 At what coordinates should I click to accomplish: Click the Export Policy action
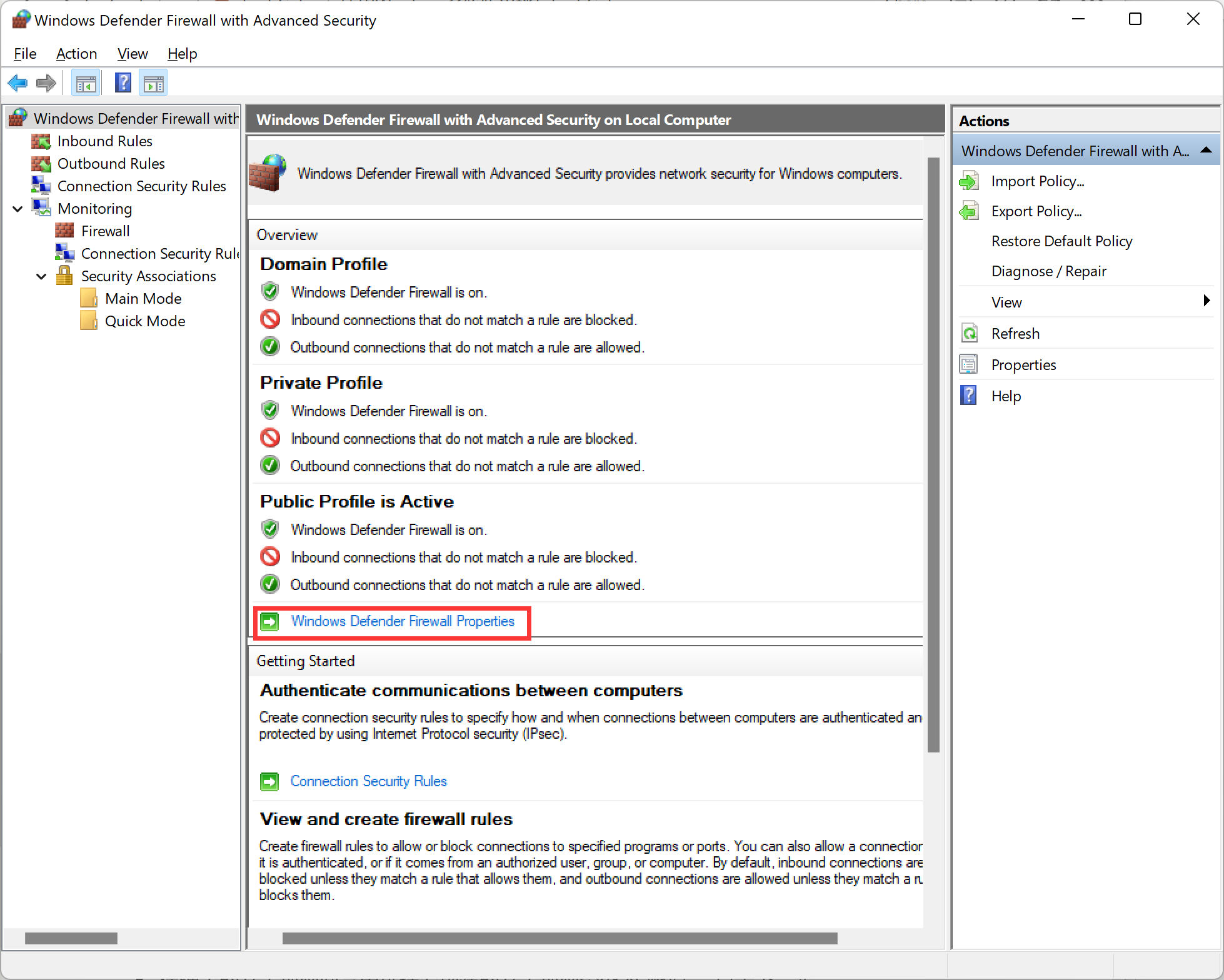click(1036, 211)
